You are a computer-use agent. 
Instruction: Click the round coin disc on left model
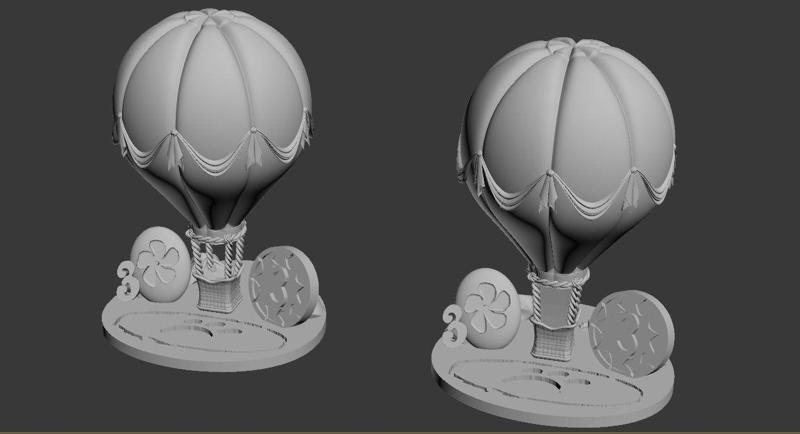[x=283, y=286]
